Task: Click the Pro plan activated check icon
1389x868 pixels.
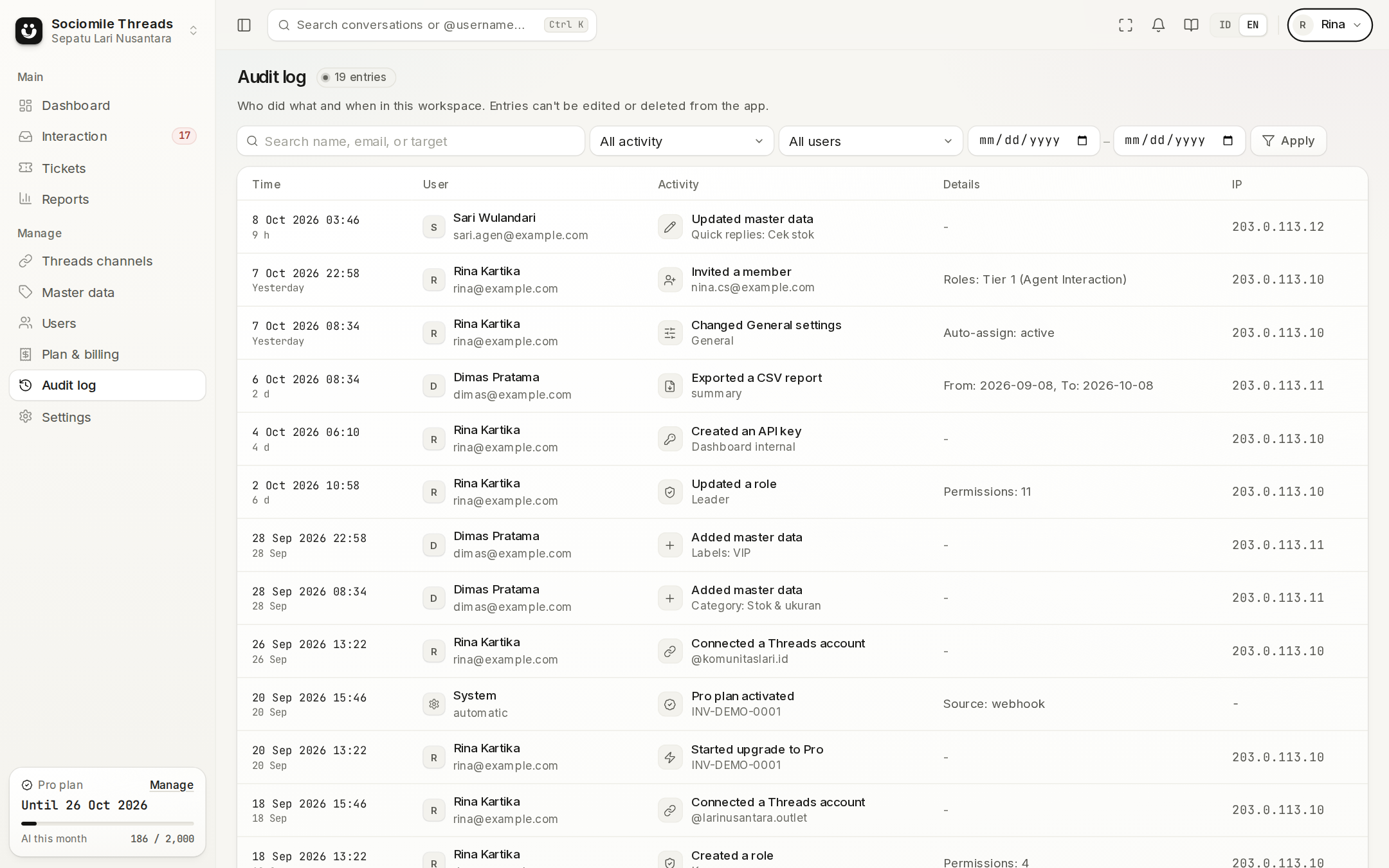Action: click(x=669, y=704)
